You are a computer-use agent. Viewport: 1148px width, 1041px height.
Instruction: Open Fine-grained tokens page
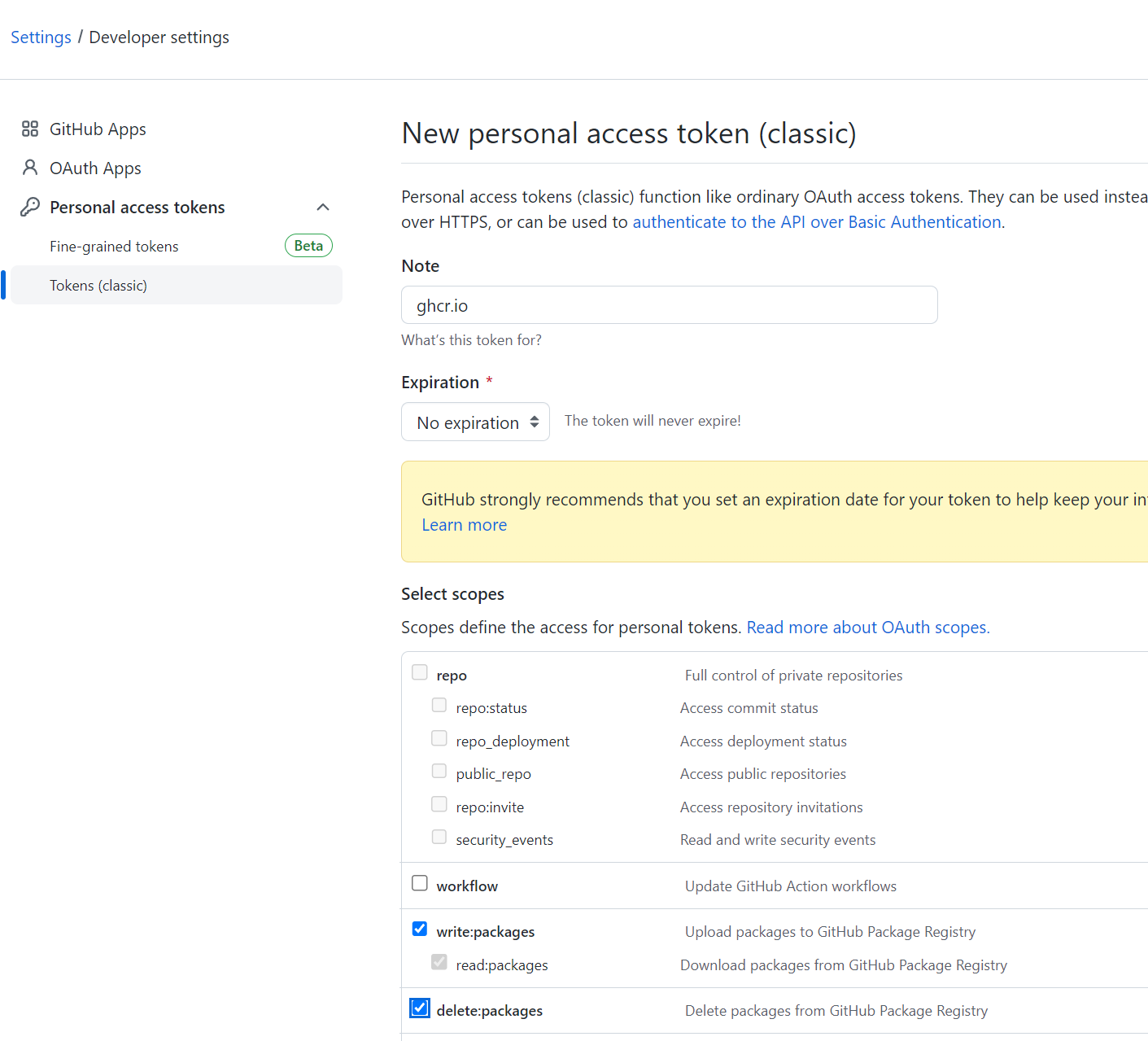(114, 247)
